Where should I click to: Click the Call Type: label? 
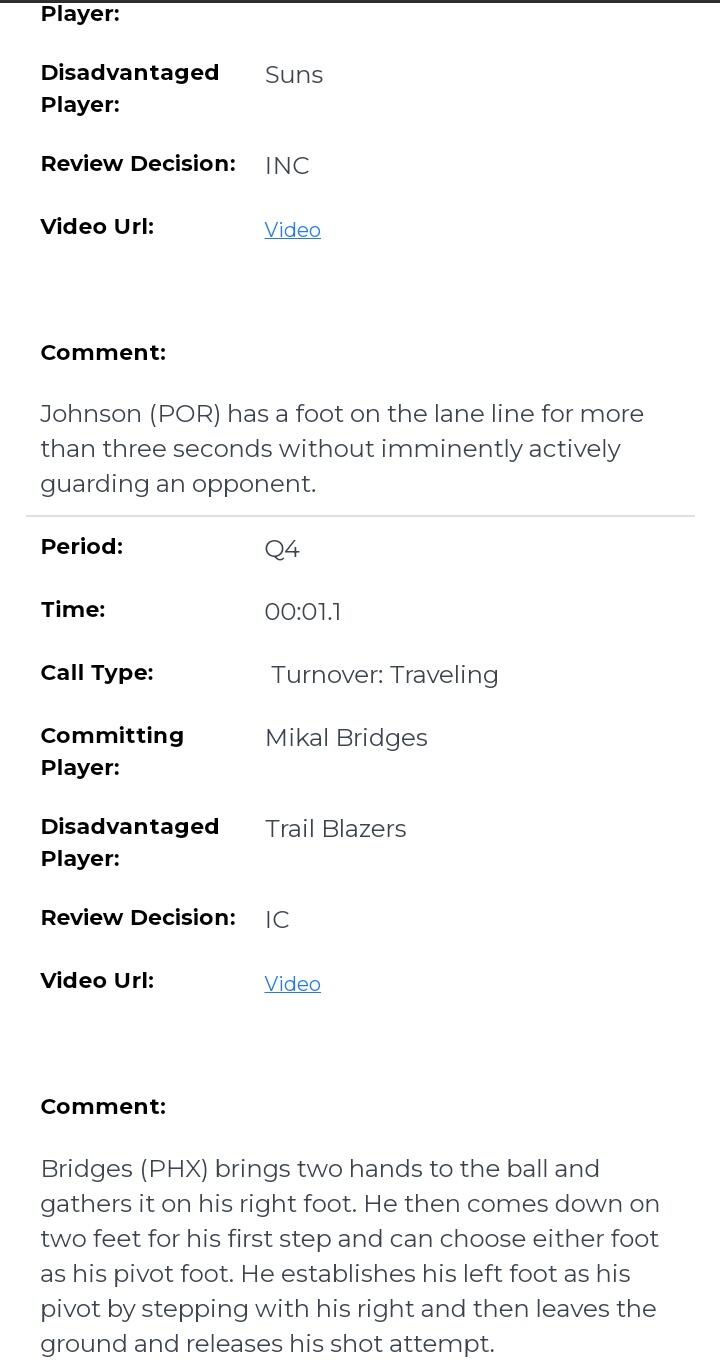click(97, 673)
